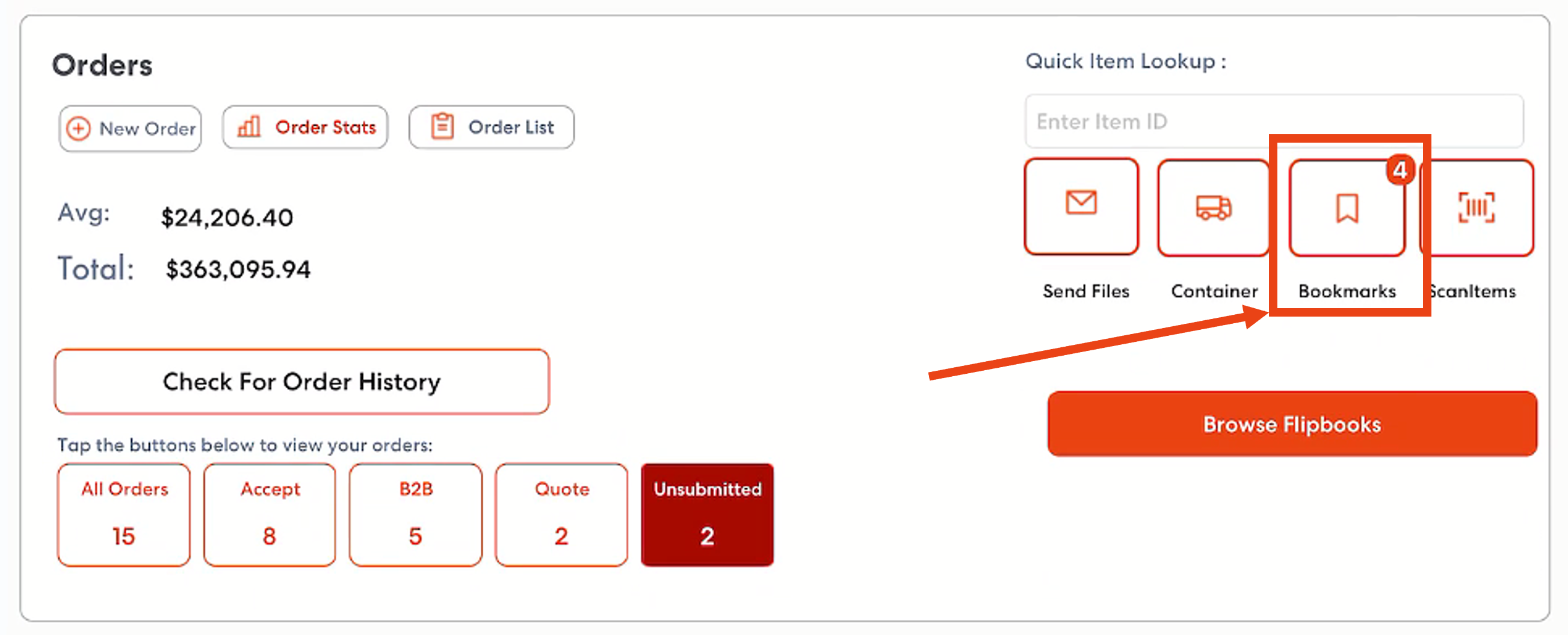The width and height of the screenshot is (1568, 635).
Task: Switch to the B2B orders view
Action: (x=415, y=515)
